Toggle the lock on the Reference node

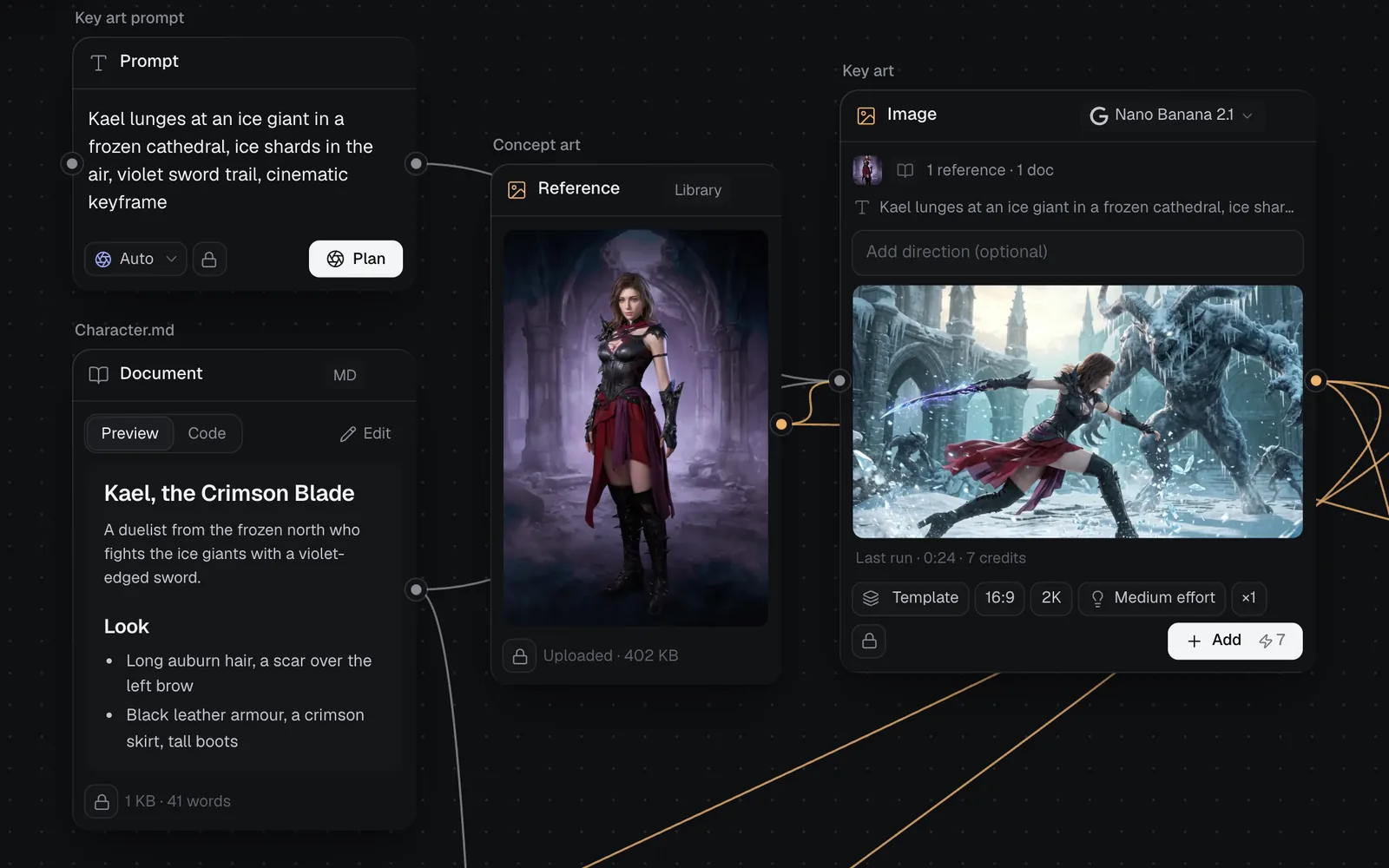point(520,656)
